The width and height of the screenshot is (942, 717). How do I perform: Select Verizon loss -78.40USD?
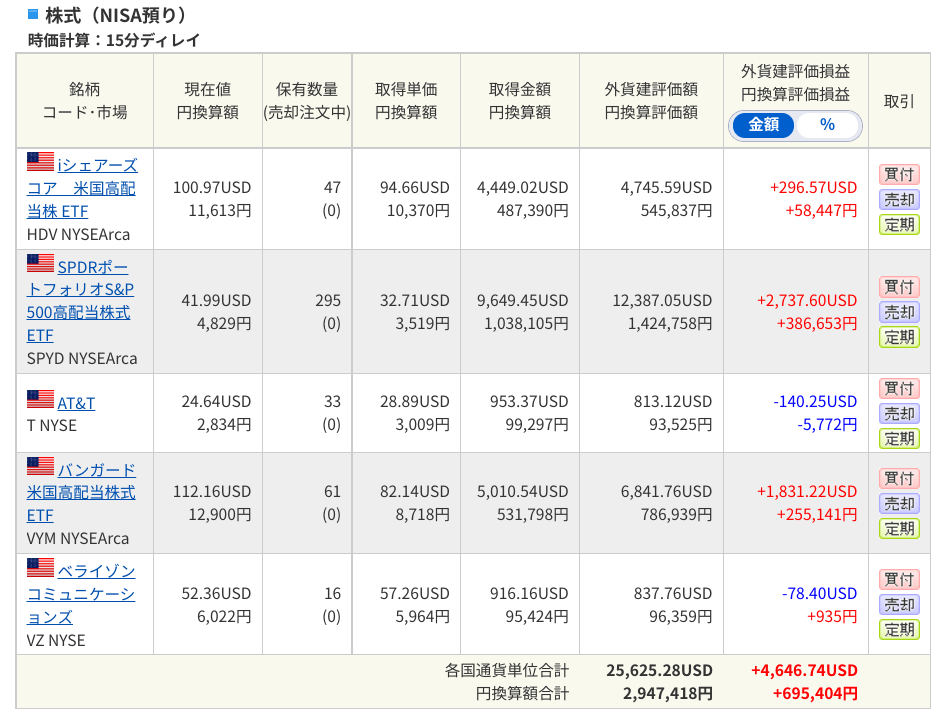tap(819, 594)
